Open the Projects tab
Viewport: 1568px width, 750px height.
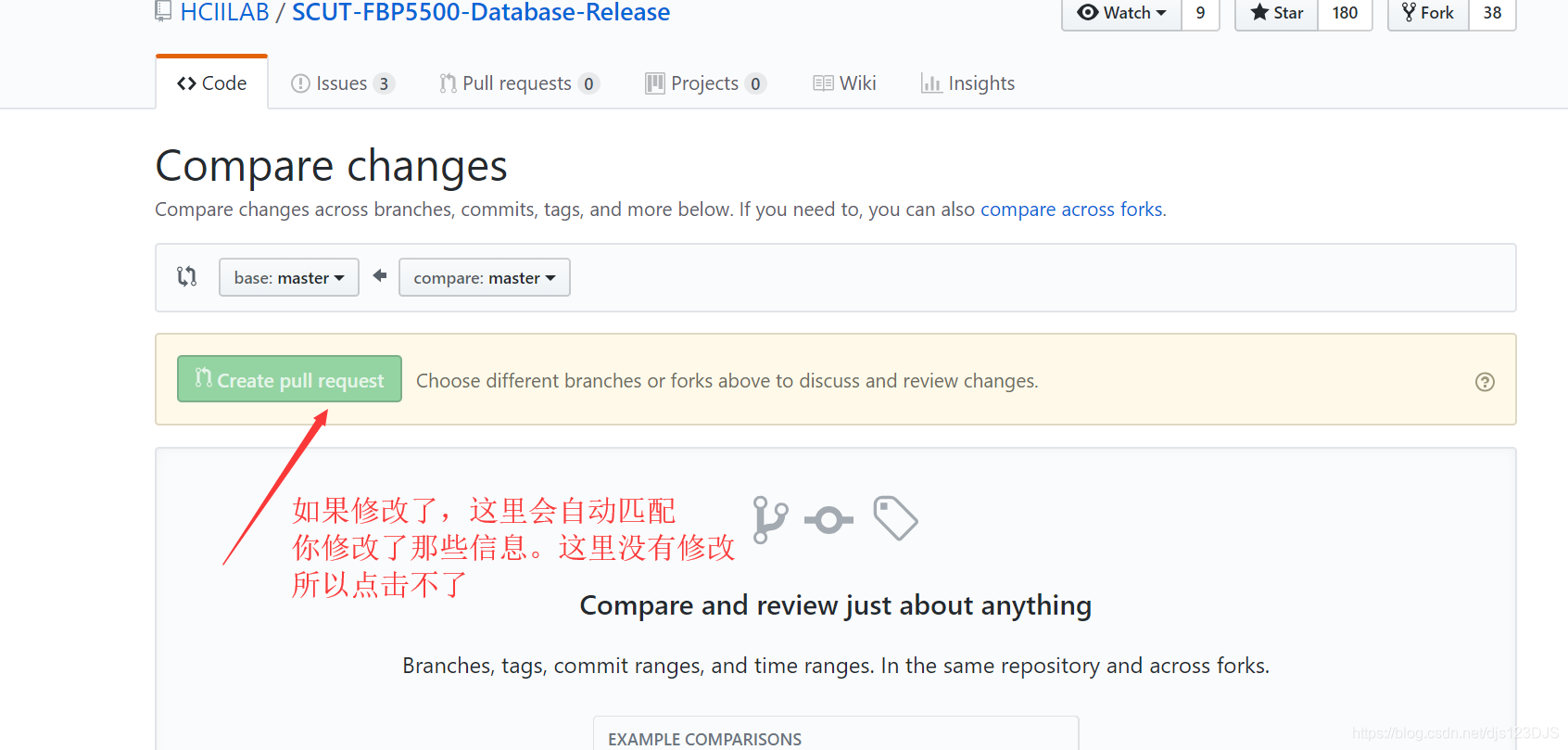click(705, 83)
